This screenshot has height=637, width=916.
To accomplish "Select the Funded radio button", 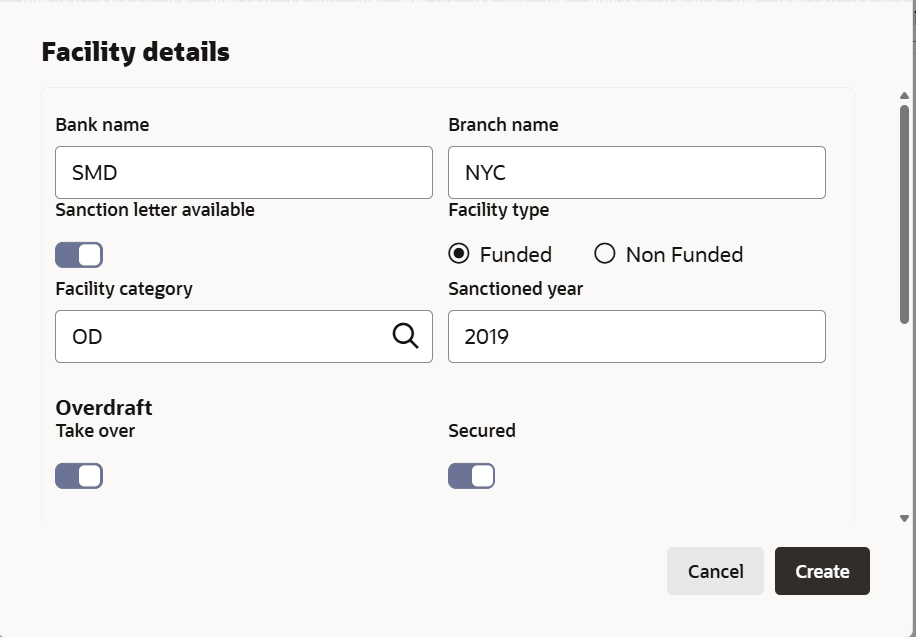I will tap(459, 254).
